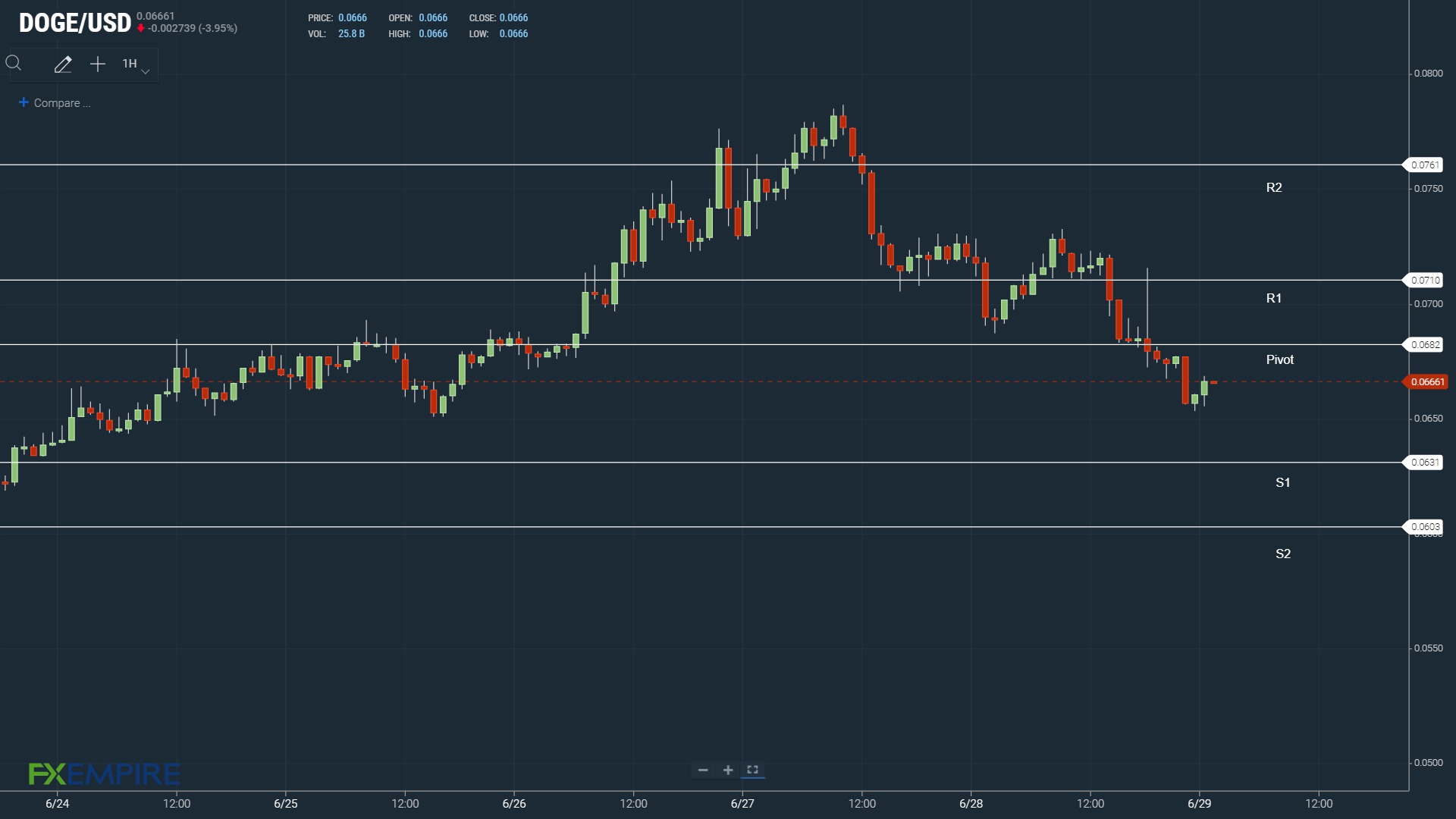The width and height of the screenshot is (1456, 819).
Task: Click the DOGE/USD symbol title
Action: 75,24
